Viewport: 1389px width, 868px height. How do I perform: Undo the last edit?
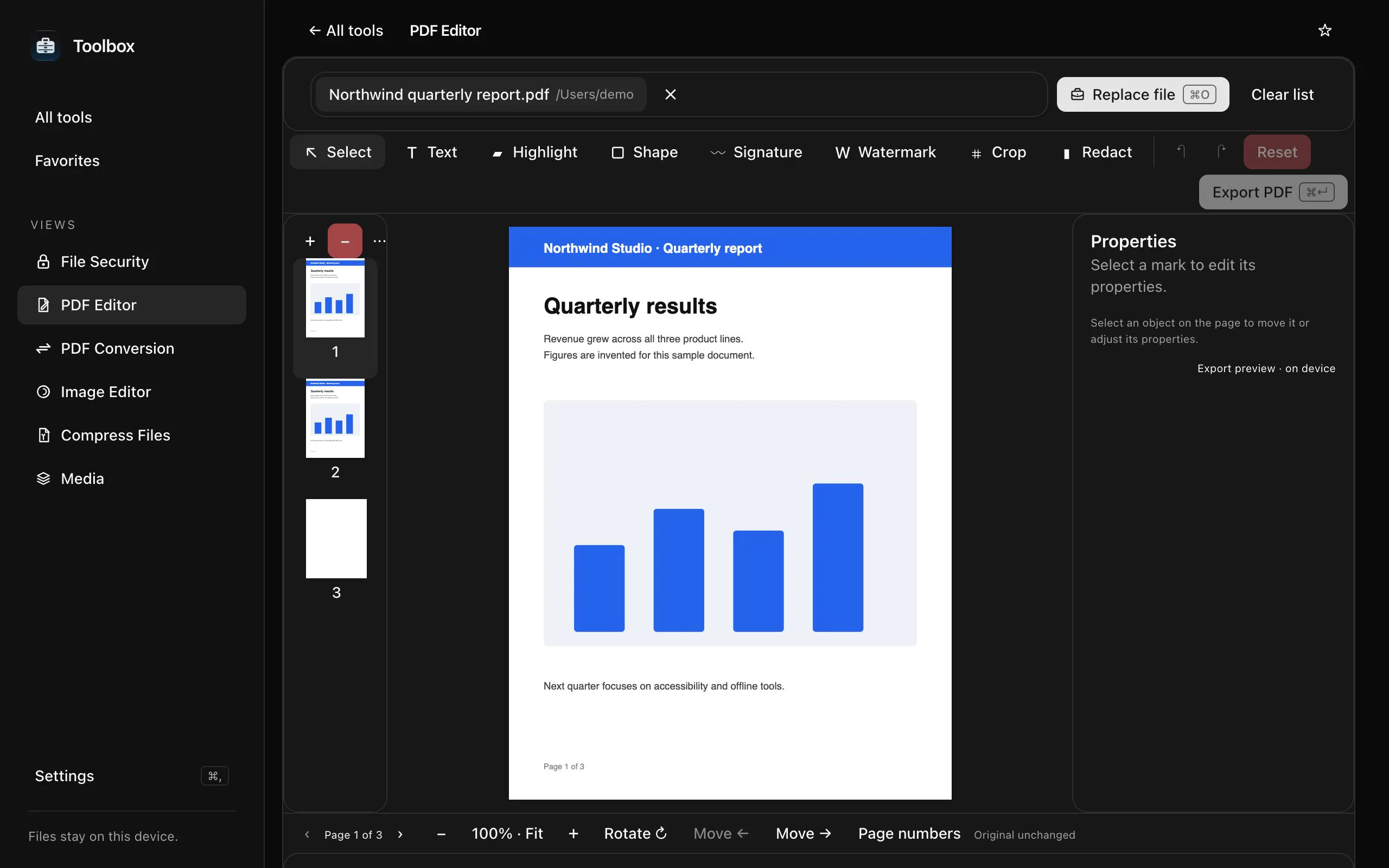point(1180,151)
